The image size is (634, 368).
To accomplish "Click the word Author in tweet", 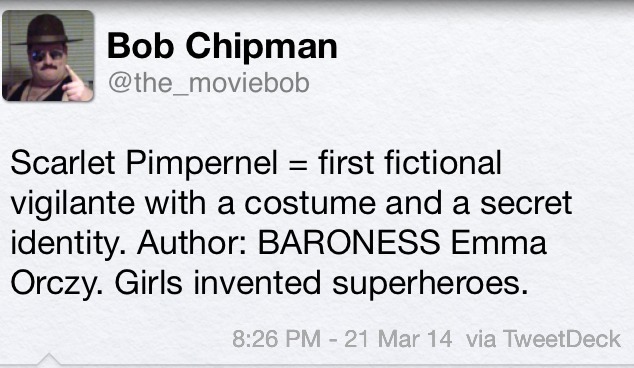I will click(x=192, y=243).
